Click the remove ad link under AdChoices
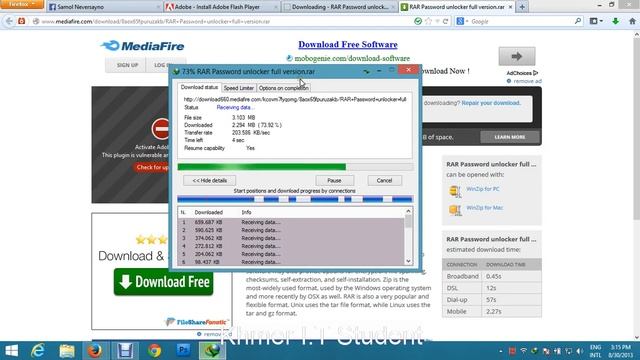 pyautogui.click(x=527, y=81)
